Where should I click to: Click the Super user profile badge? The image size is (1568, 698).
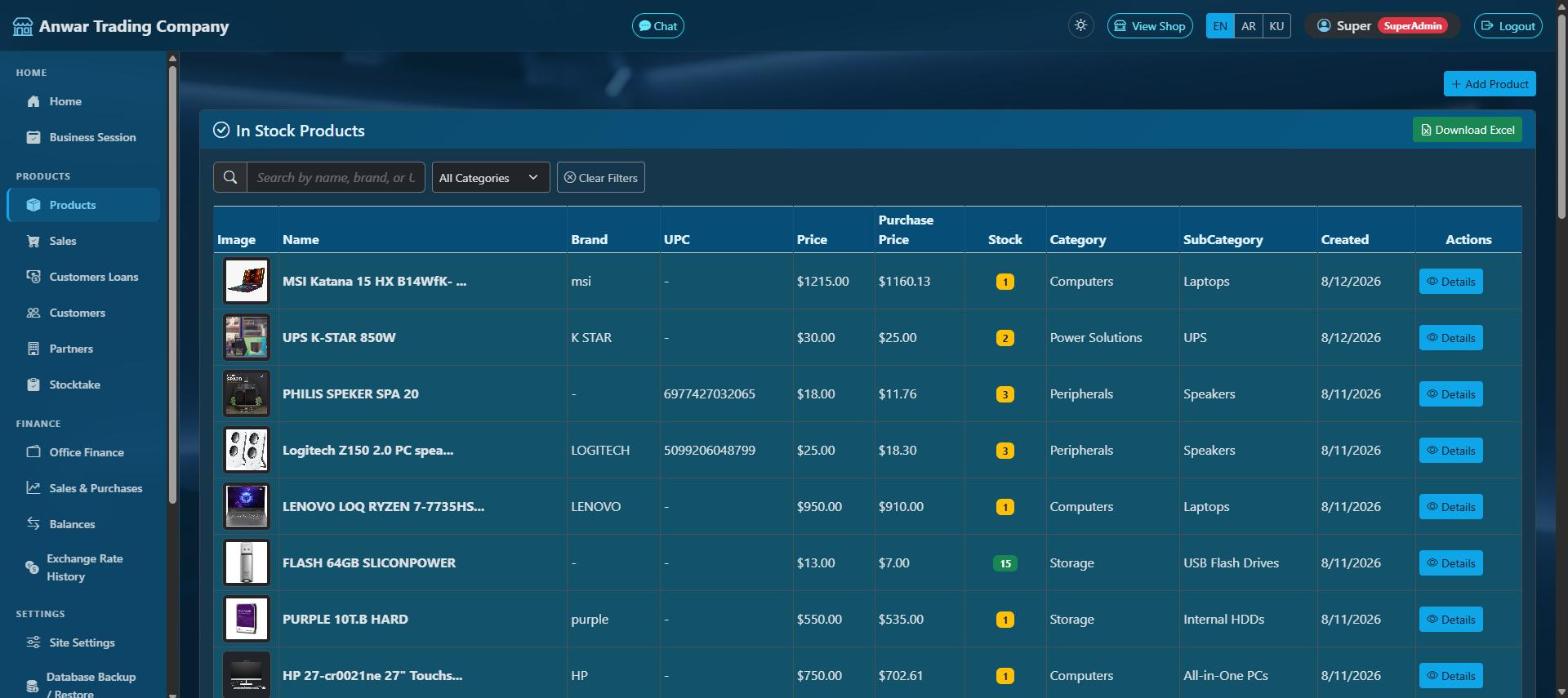tap(1382, 26)
